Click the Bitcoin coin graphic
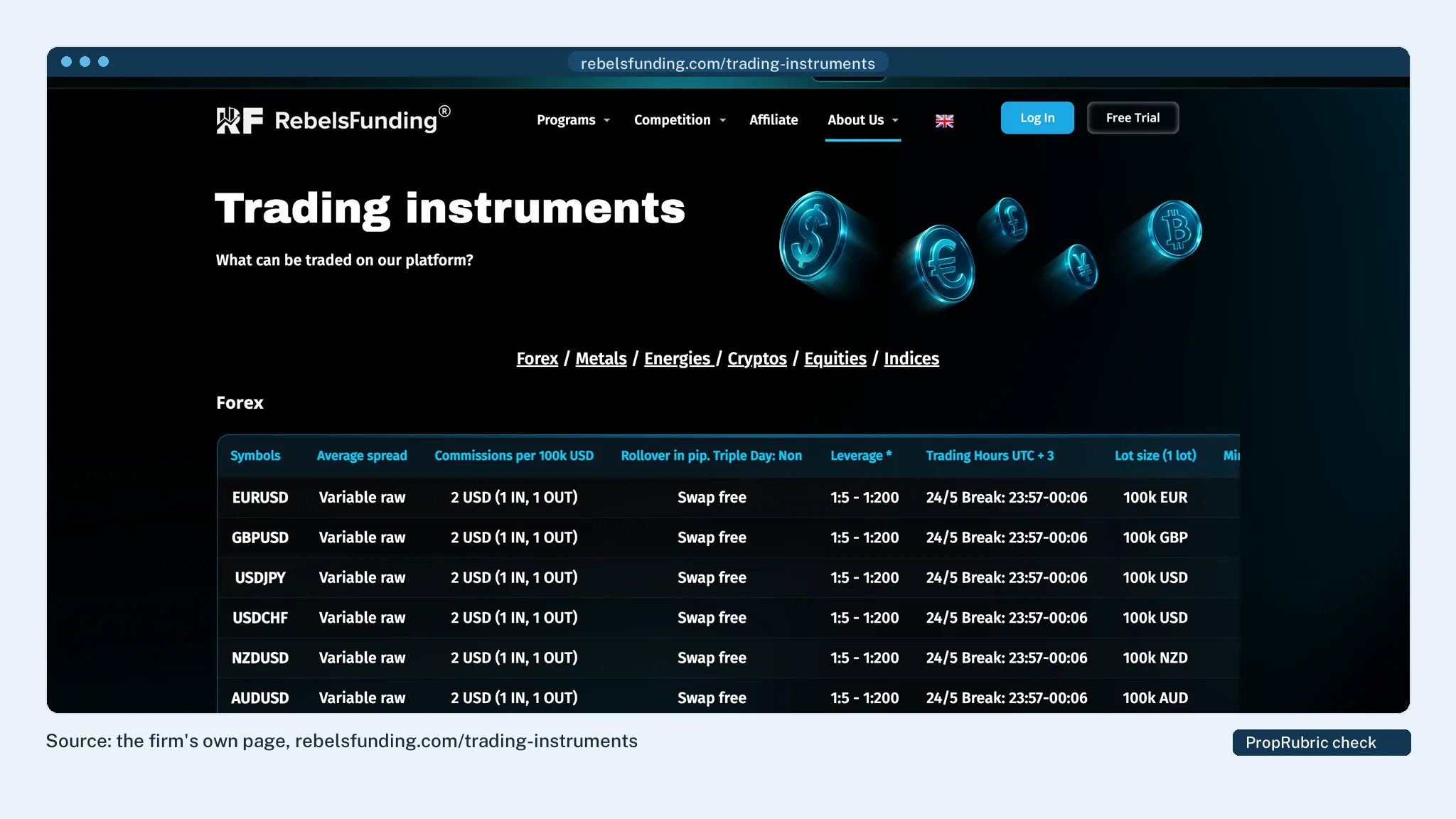The image size is (1456, 819). (x=1175, y=229)
